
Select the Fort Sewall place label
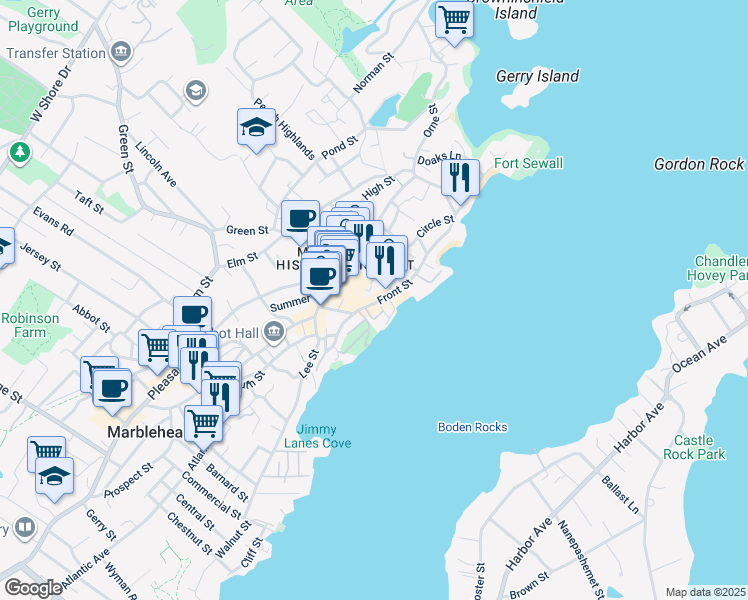click(x=528, y=163)
